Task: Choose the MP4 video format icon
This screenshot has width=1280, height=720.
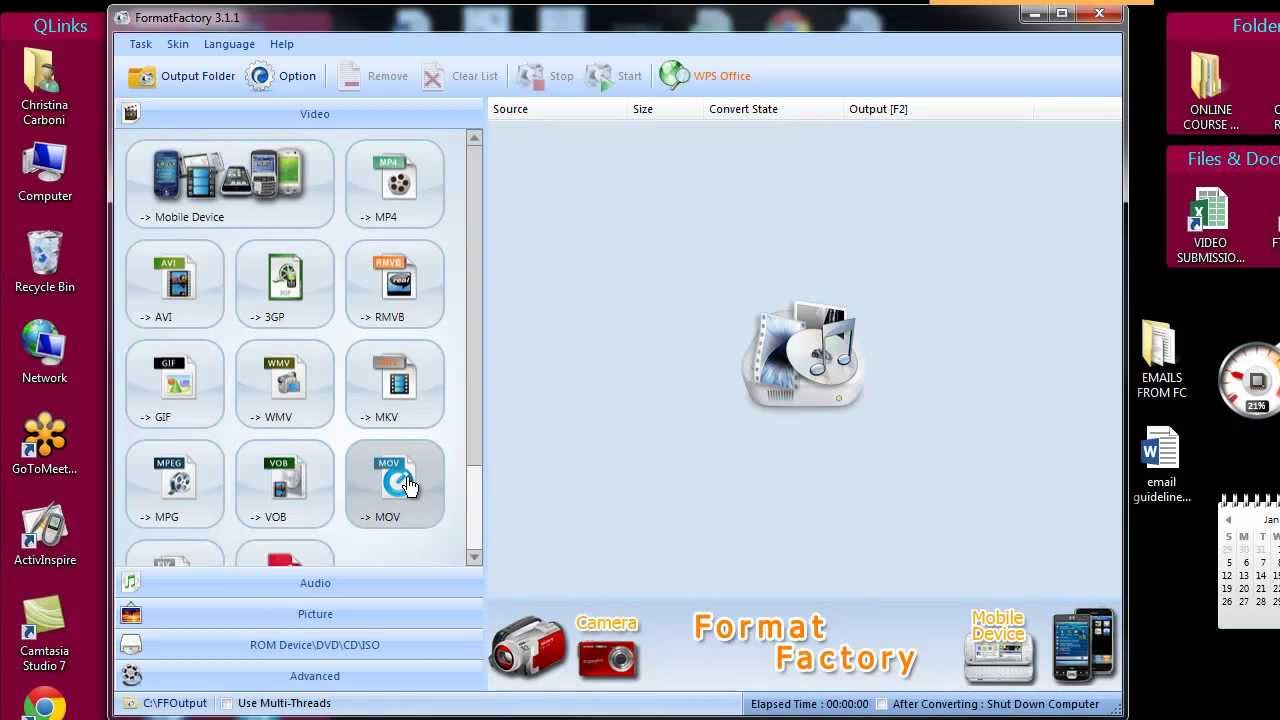Action: (395, 184)
